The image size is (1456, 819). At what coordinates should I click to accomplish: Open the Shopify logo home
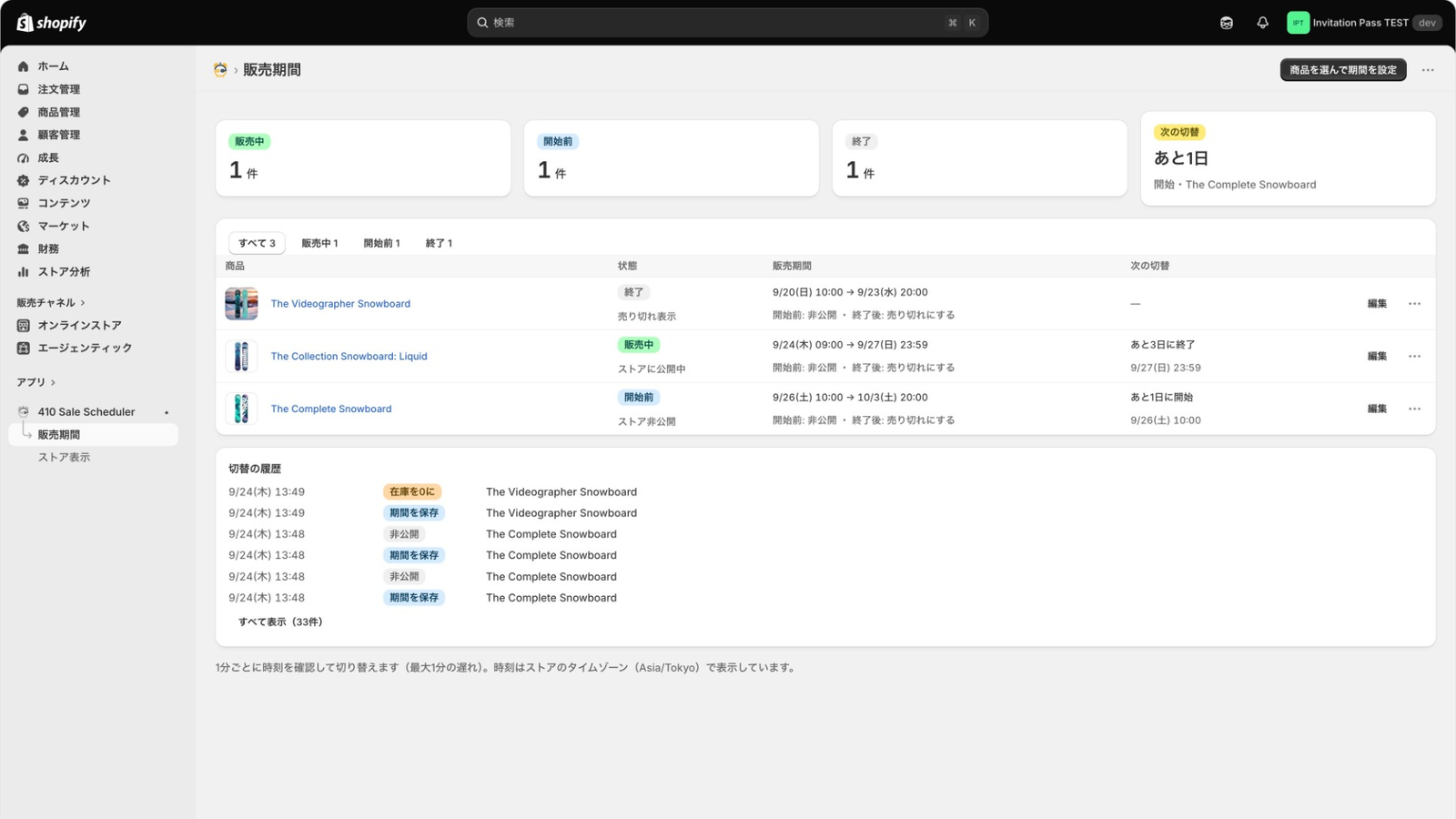(52, 23)
